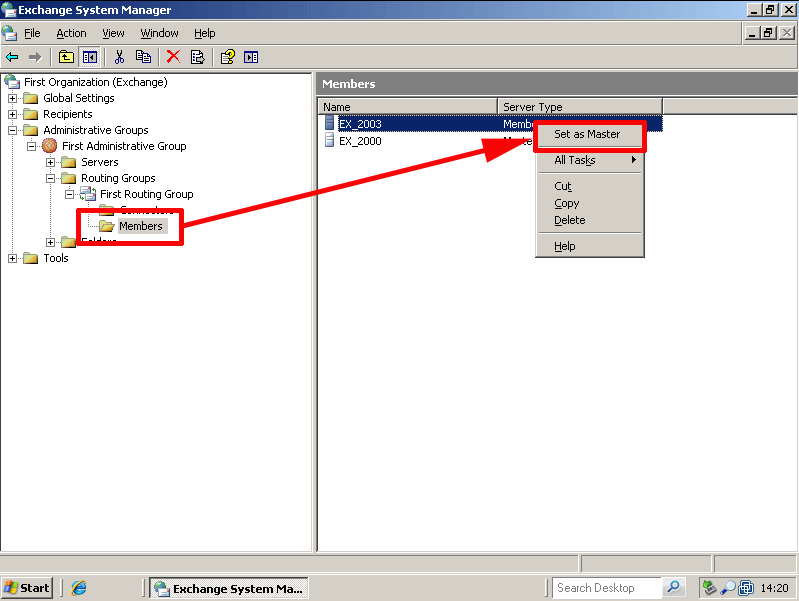
Task: Choose Copy from the context menu
Action: pyautogui.click(x=590, y=203)
